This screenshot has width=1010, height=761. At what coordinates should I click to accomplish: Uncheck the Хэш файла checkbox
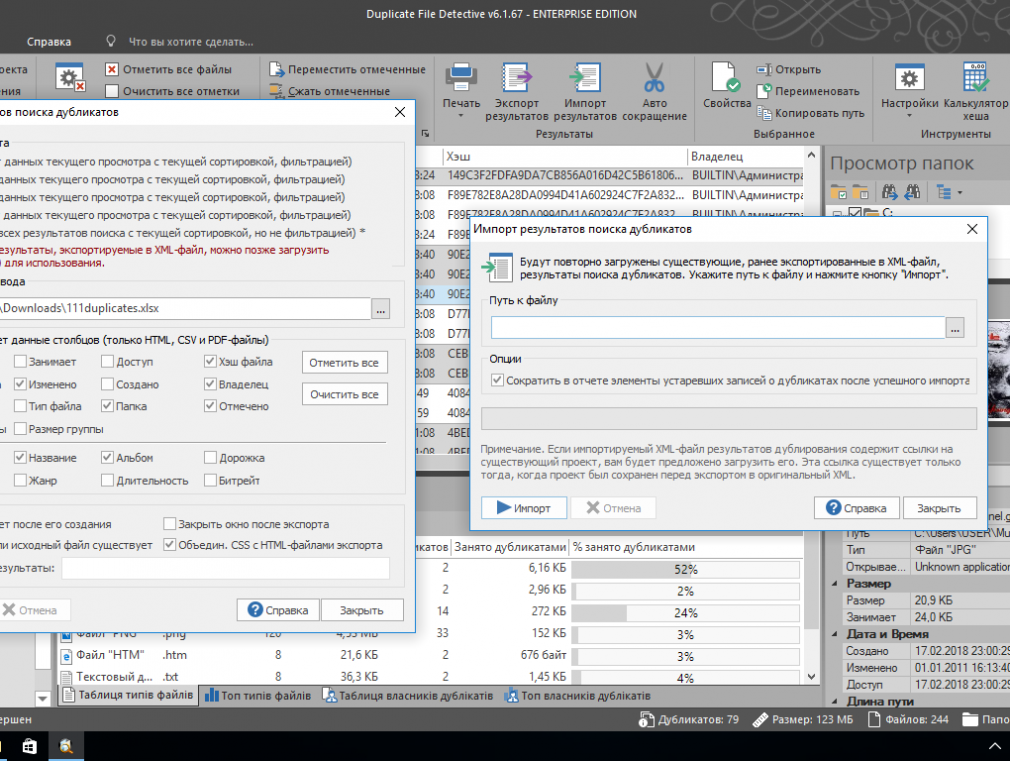[210, 361]
